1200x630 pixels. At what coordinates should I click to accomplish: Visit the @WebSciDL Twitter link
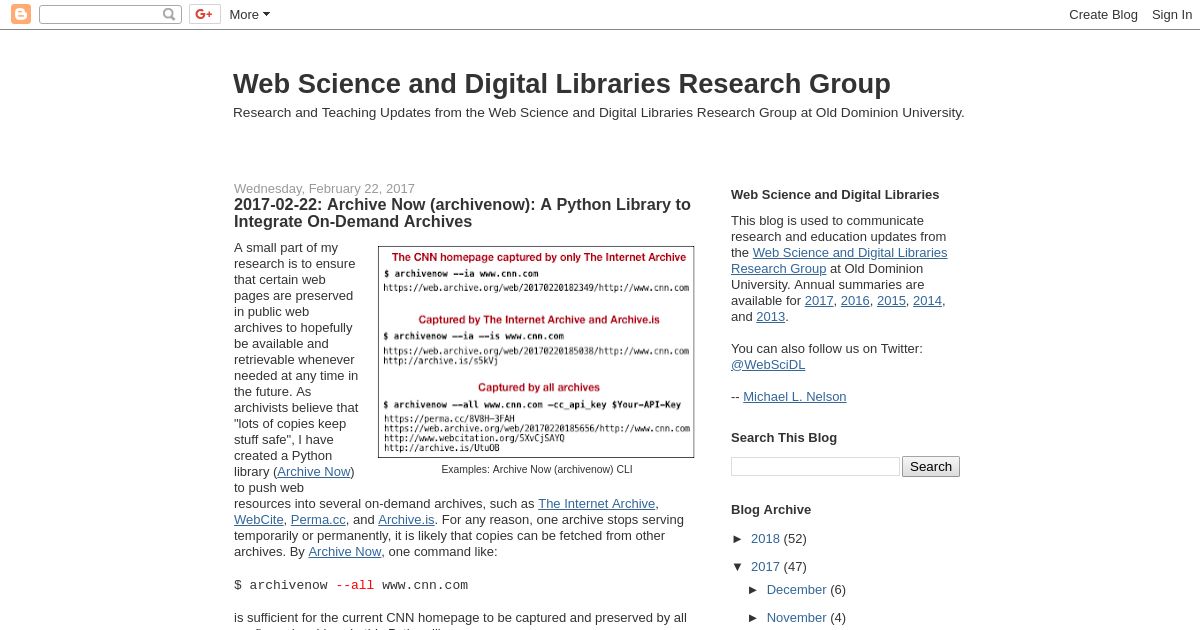768,364
